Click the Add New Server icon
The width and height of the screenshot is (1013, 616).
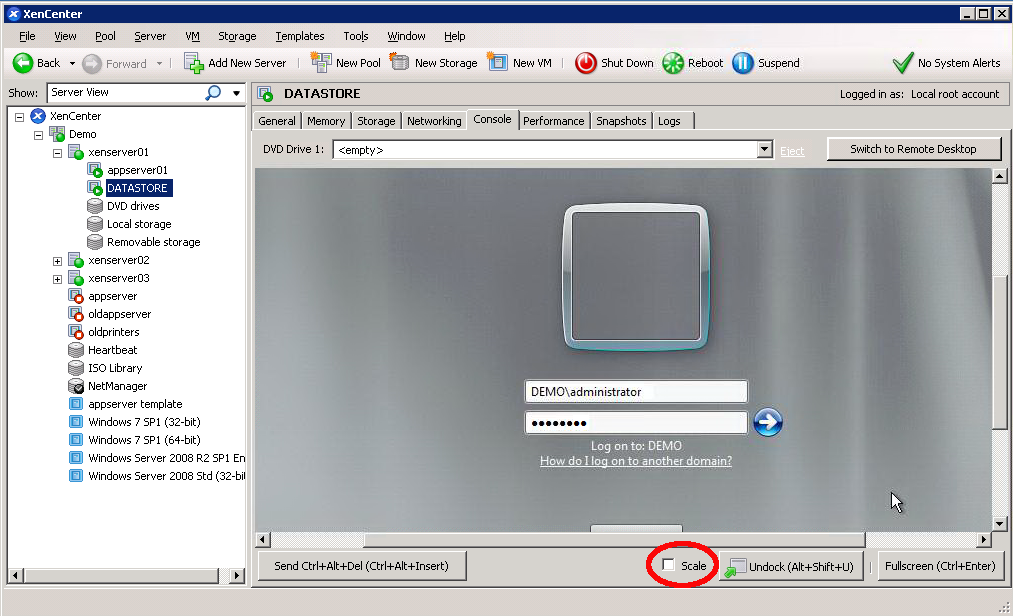194,63
